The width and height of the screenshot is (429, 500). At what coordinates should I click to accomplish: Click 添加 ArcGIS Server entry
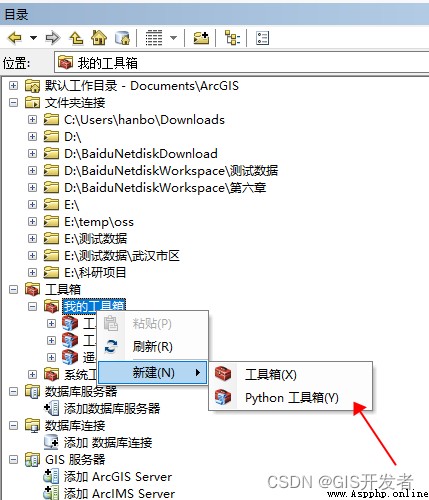[118, 477]
